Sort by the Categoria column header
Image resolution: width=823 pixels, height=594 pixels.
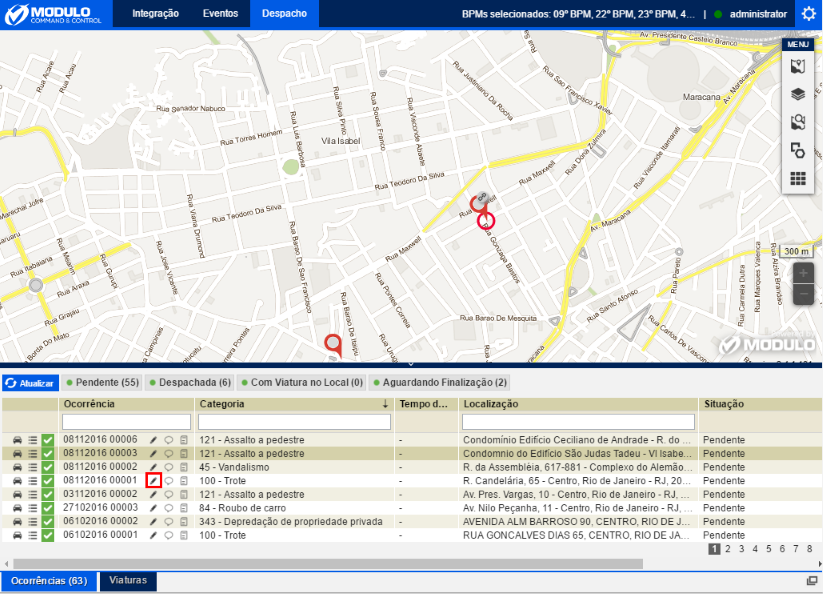[294, 404]
